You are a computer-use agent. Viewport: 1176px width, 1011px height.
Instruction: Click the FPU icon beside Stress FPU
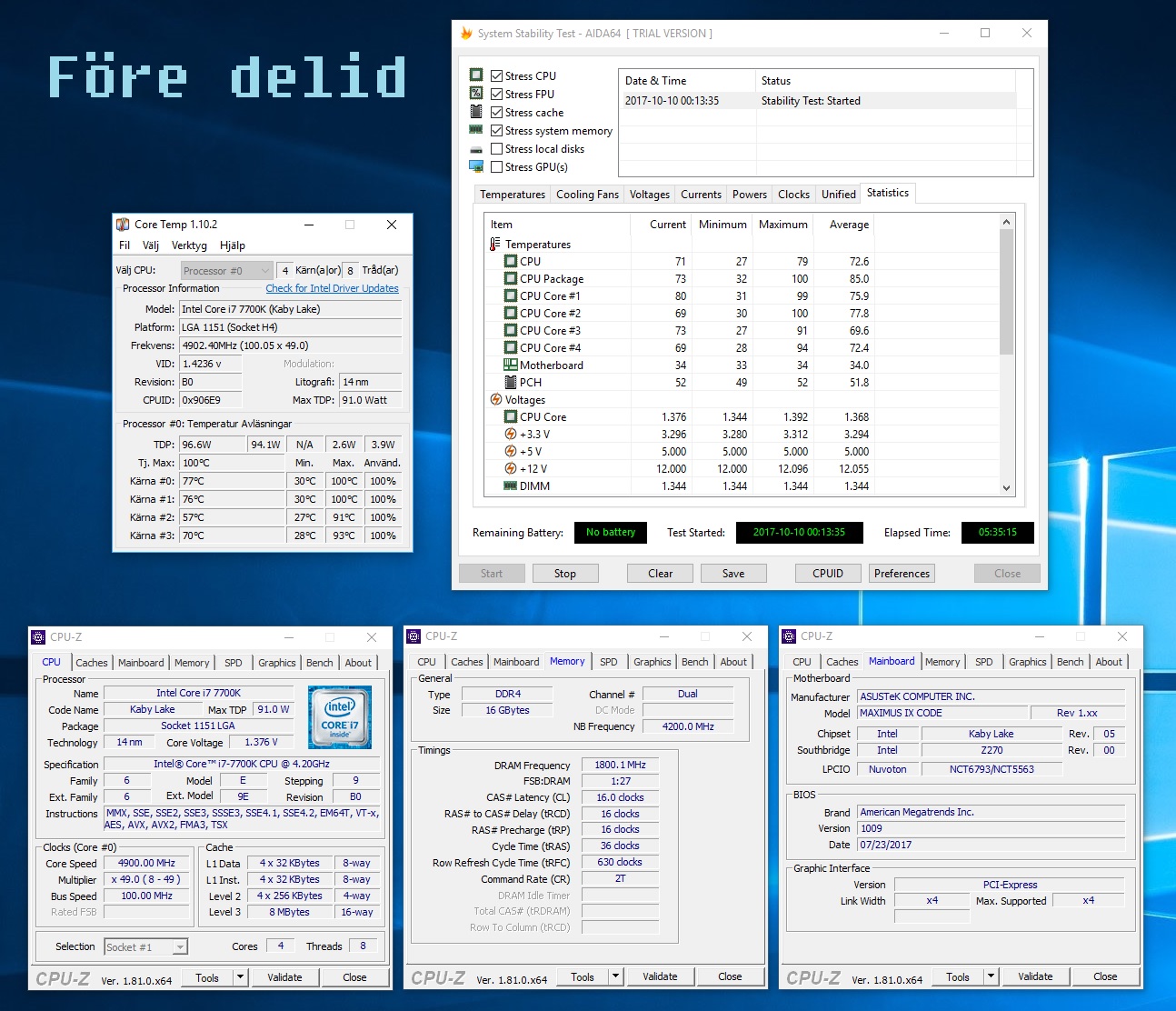(x=476, y=93)
